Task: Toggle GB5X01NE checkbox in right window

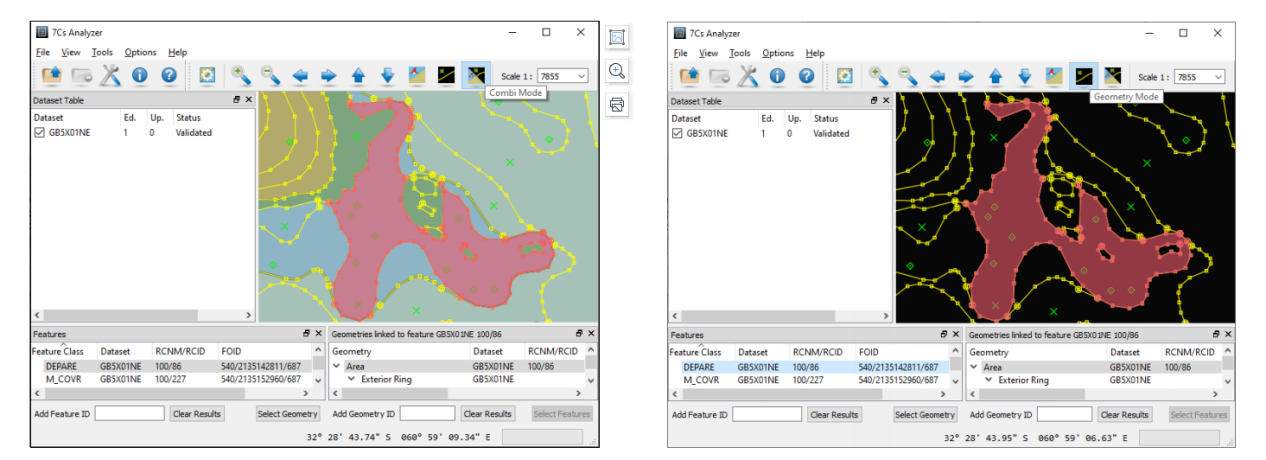Action: [x=677, y=133]
